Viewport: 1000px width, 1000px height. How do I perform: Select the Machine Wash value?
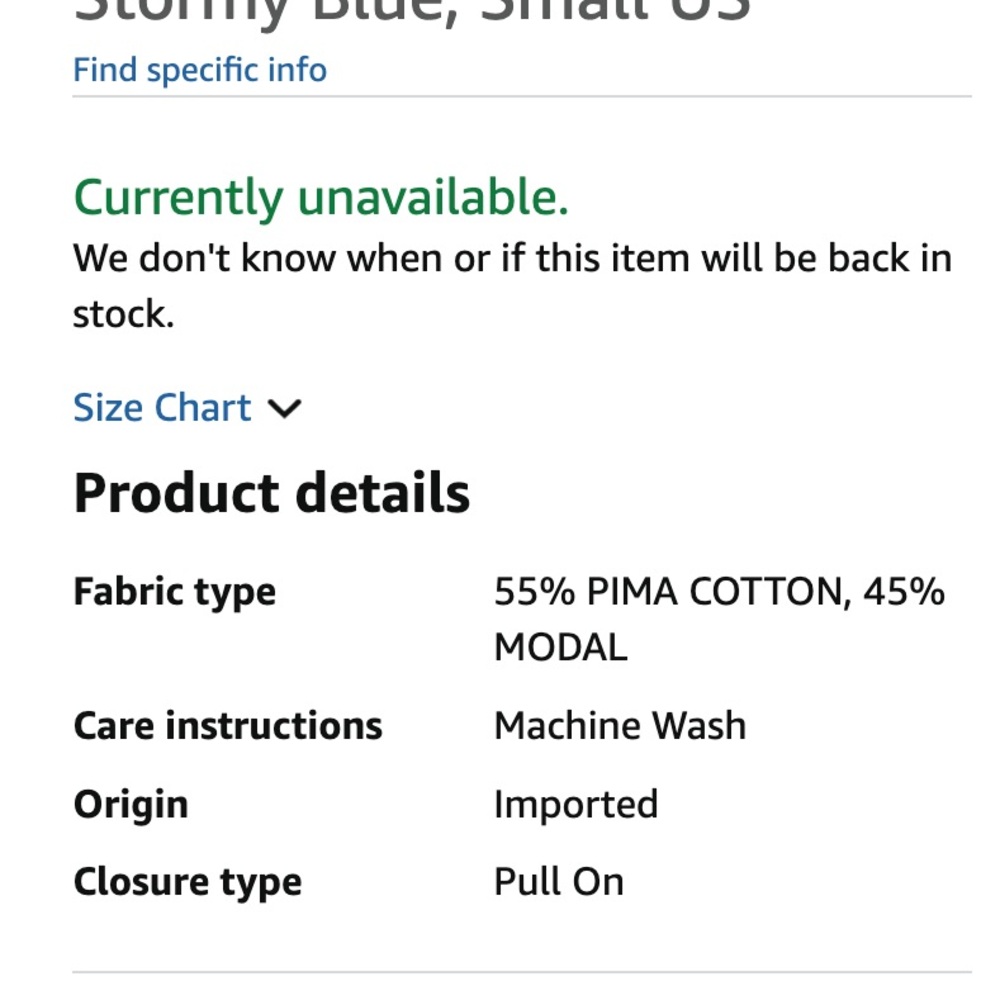[620, 725]
